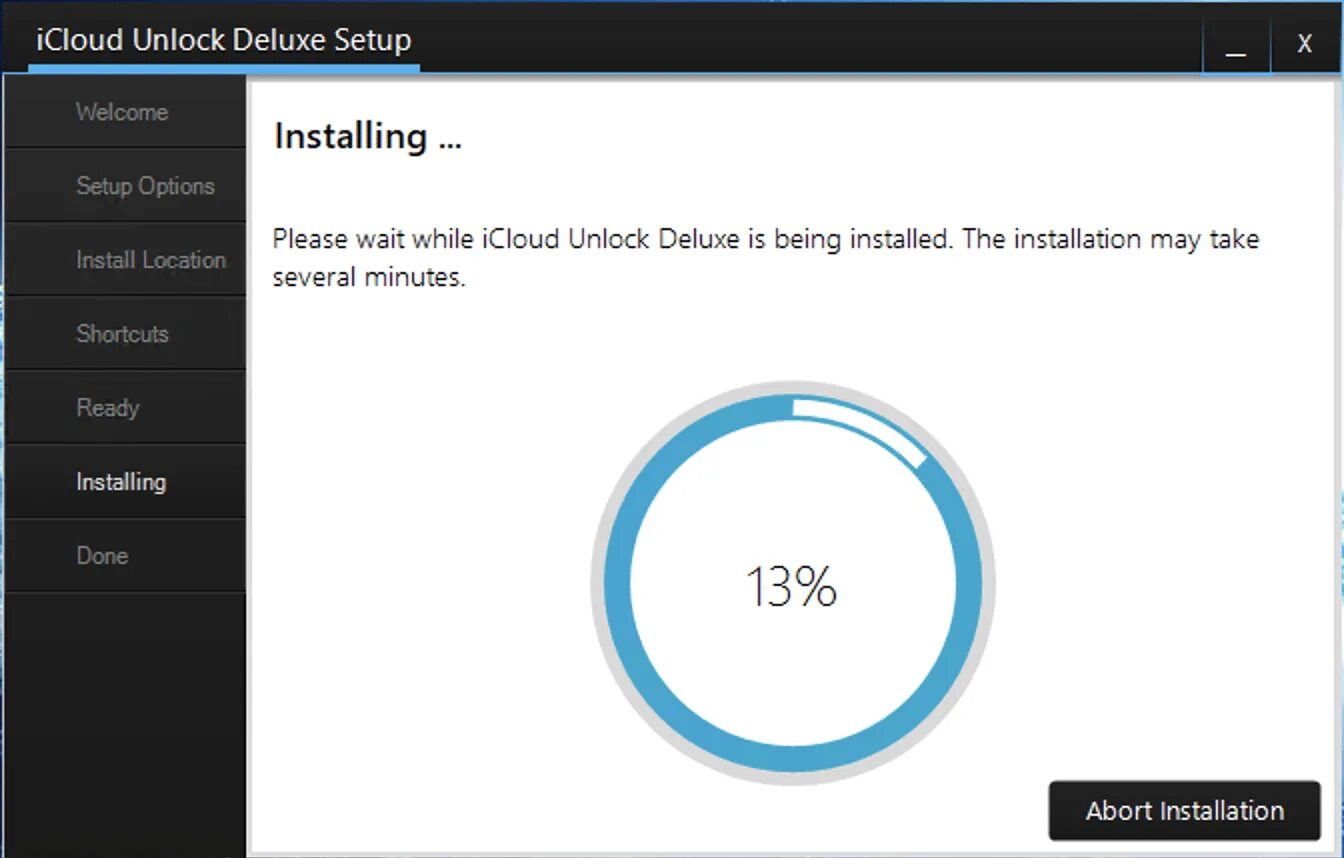1344x858 pixels.
Task: Go to the Install Location step
Action: 151,260
